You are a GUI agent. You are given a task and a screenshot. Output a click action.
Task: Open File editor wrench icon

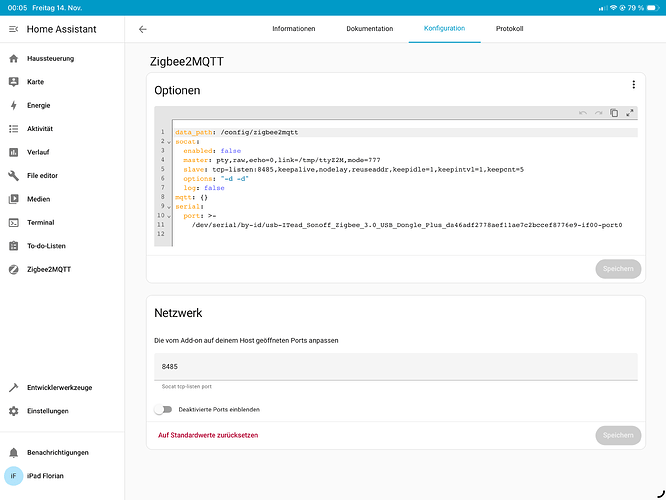(x=14, y=175)
